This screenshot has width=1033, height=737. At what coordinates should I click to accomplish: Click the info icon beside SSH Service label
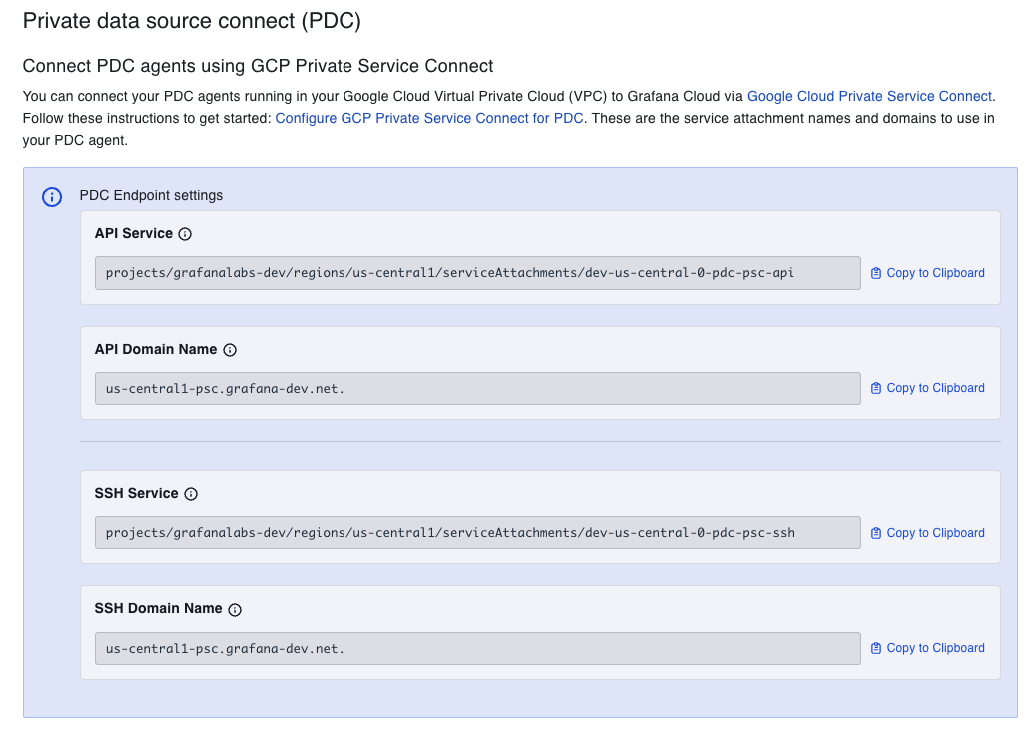pos(190,493)
